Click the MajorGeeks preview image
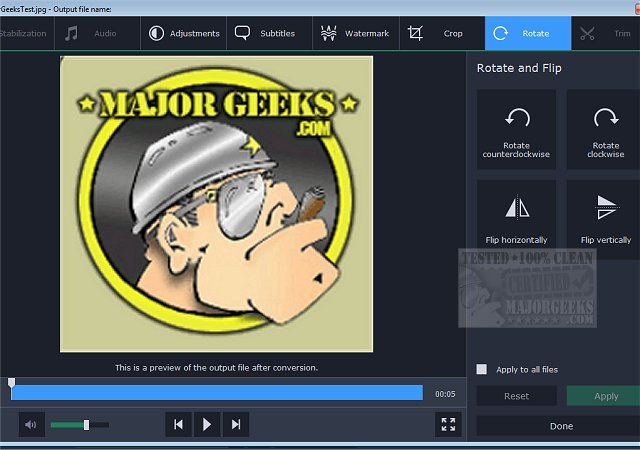The height and width of the screenshot is (450, 640). [x=216, y=204]
